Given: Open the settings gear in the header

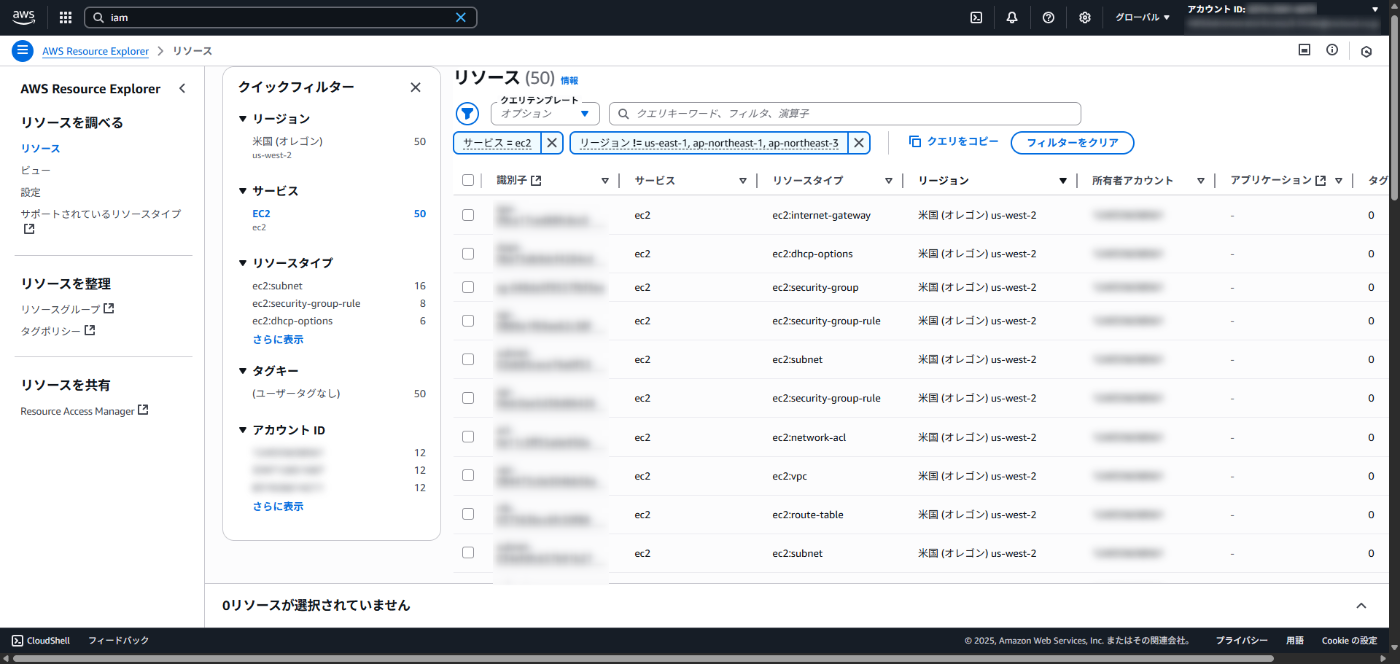Looking at the screenshot, I should (x=1085, y=17).
